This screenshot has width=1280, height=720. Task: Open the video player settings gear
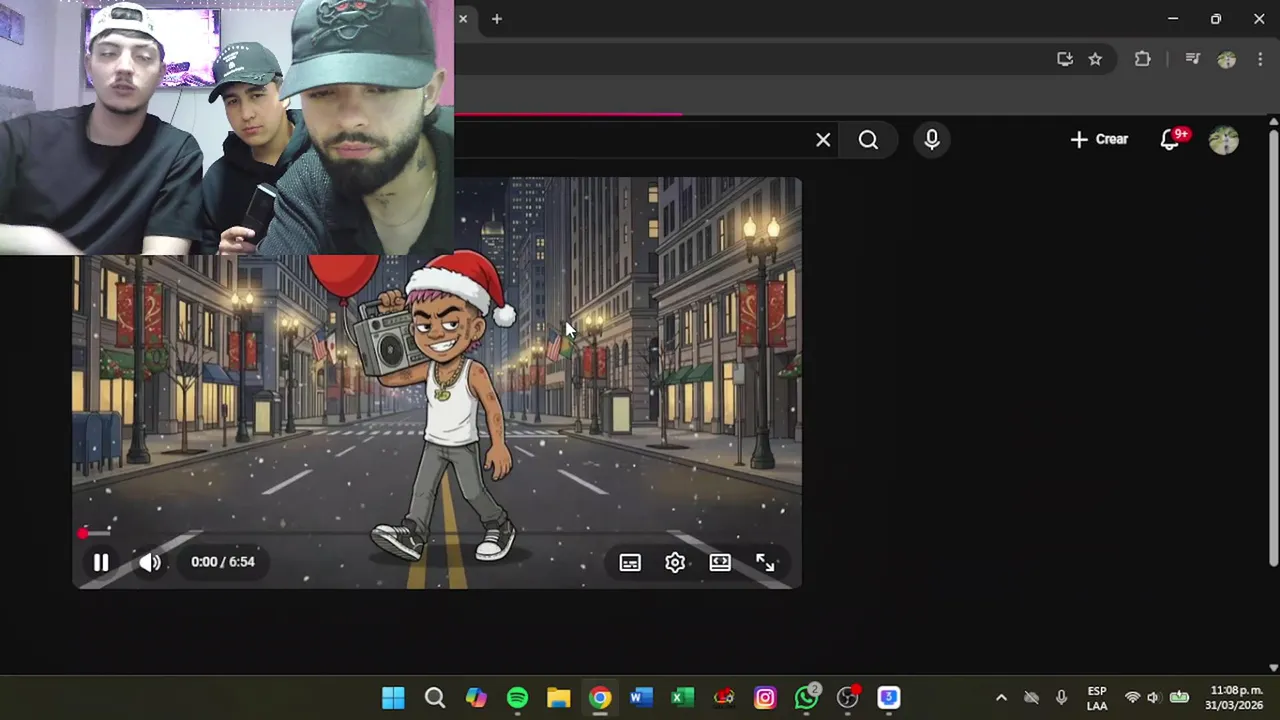click(x=675, y=563)
